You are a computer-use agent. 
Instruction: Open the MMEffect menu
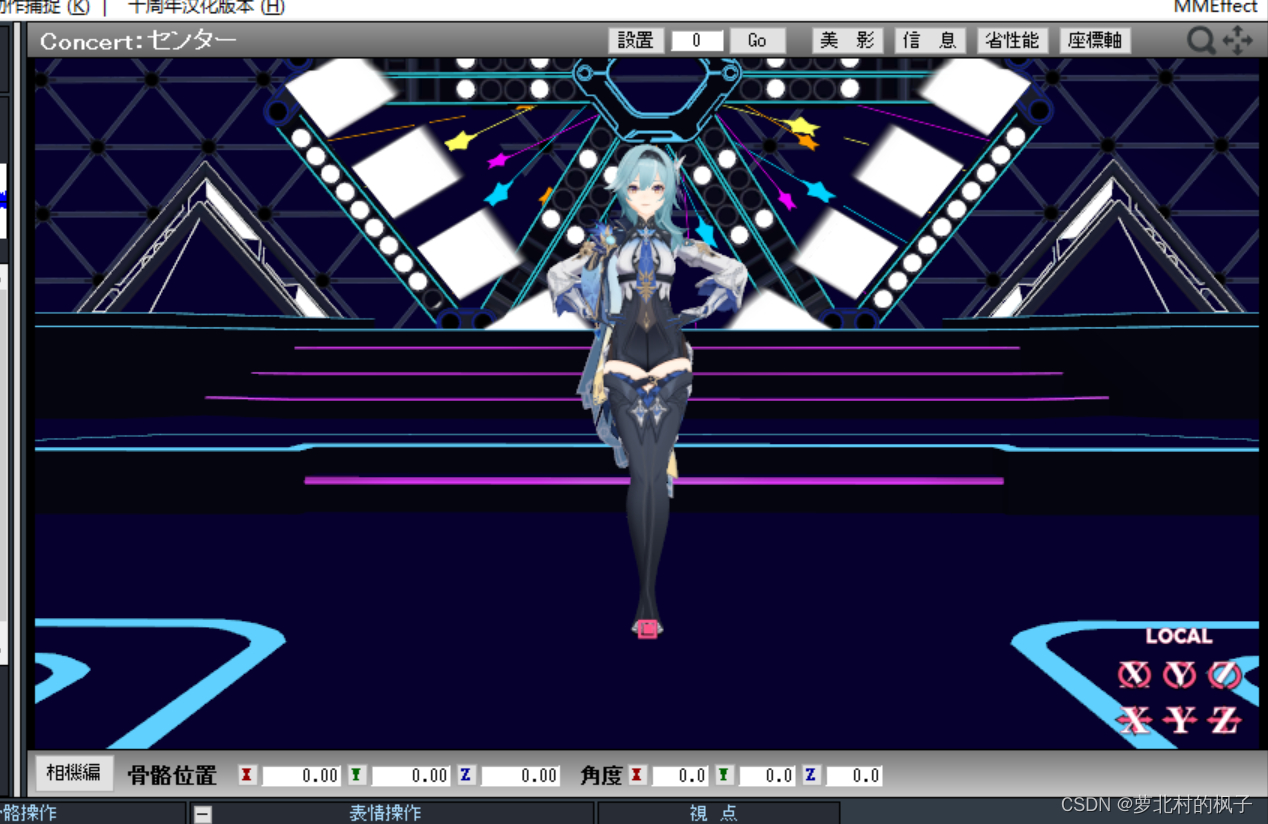pyautogui.click(x=1215, y=7)
